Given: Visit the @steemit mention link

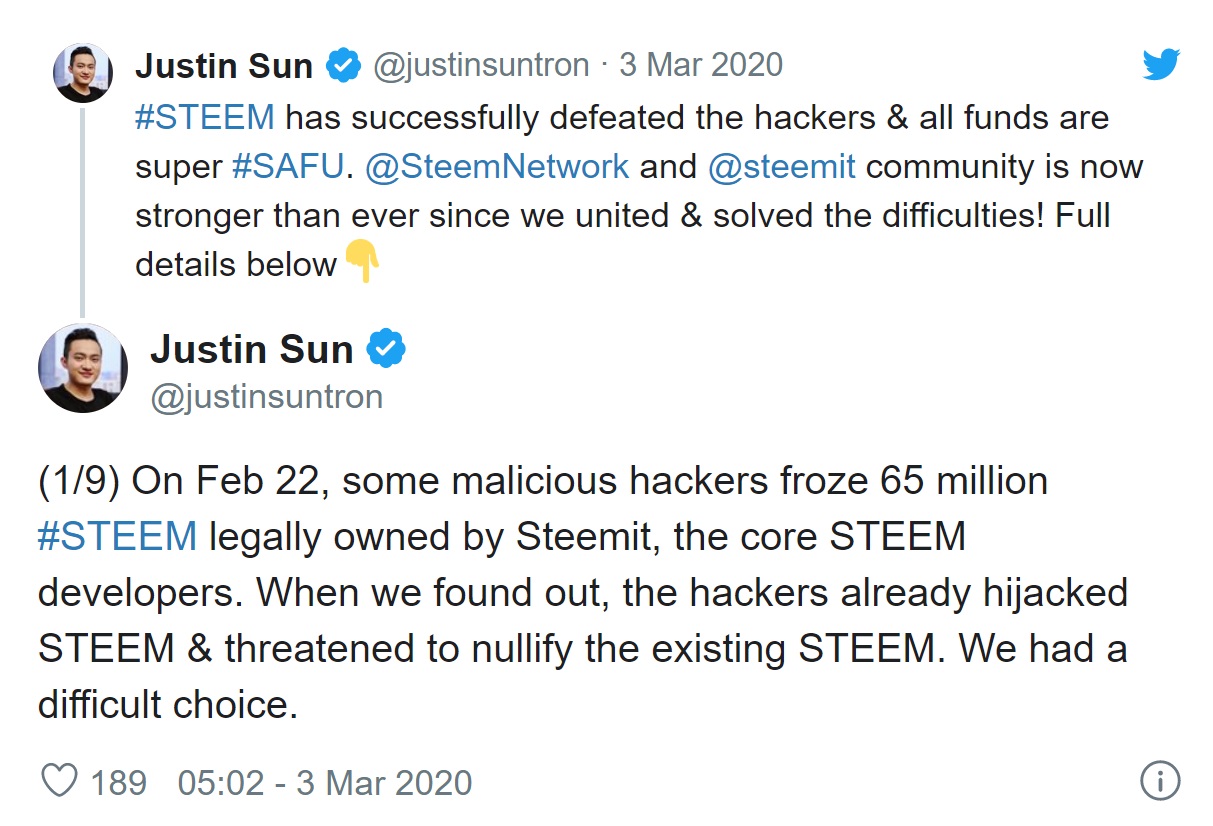Looking at the screenshot, I should point(781,166).
